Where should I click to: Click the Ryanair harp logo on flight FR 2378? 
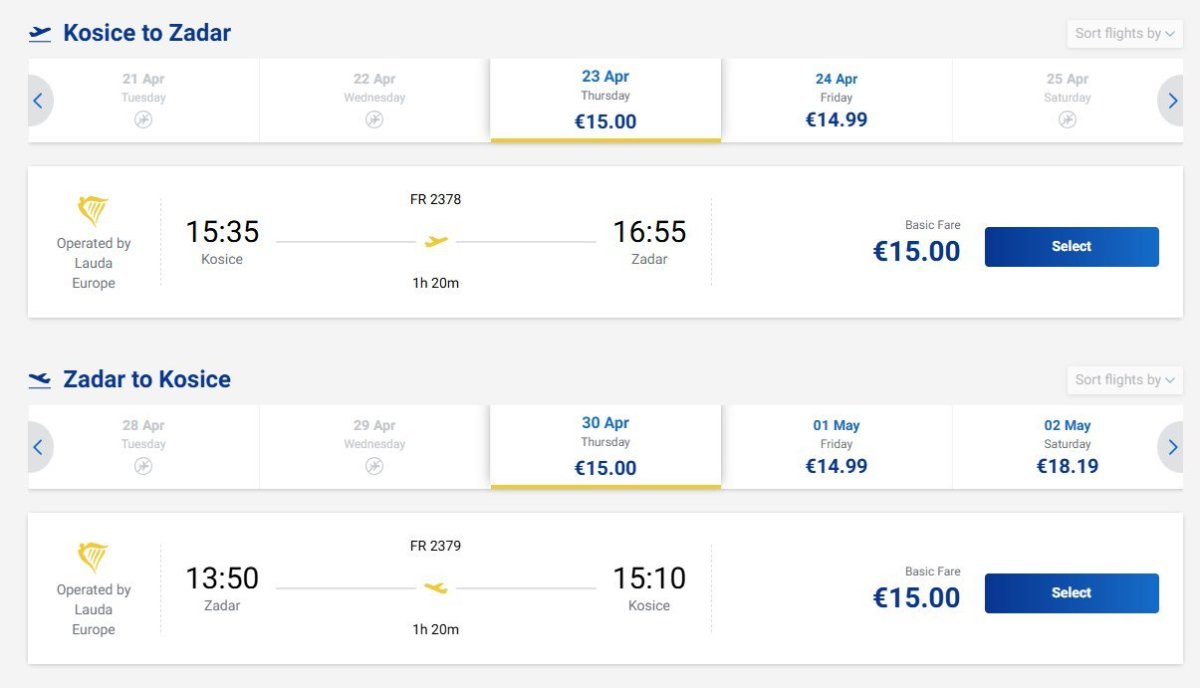click(x=93, y=211)
